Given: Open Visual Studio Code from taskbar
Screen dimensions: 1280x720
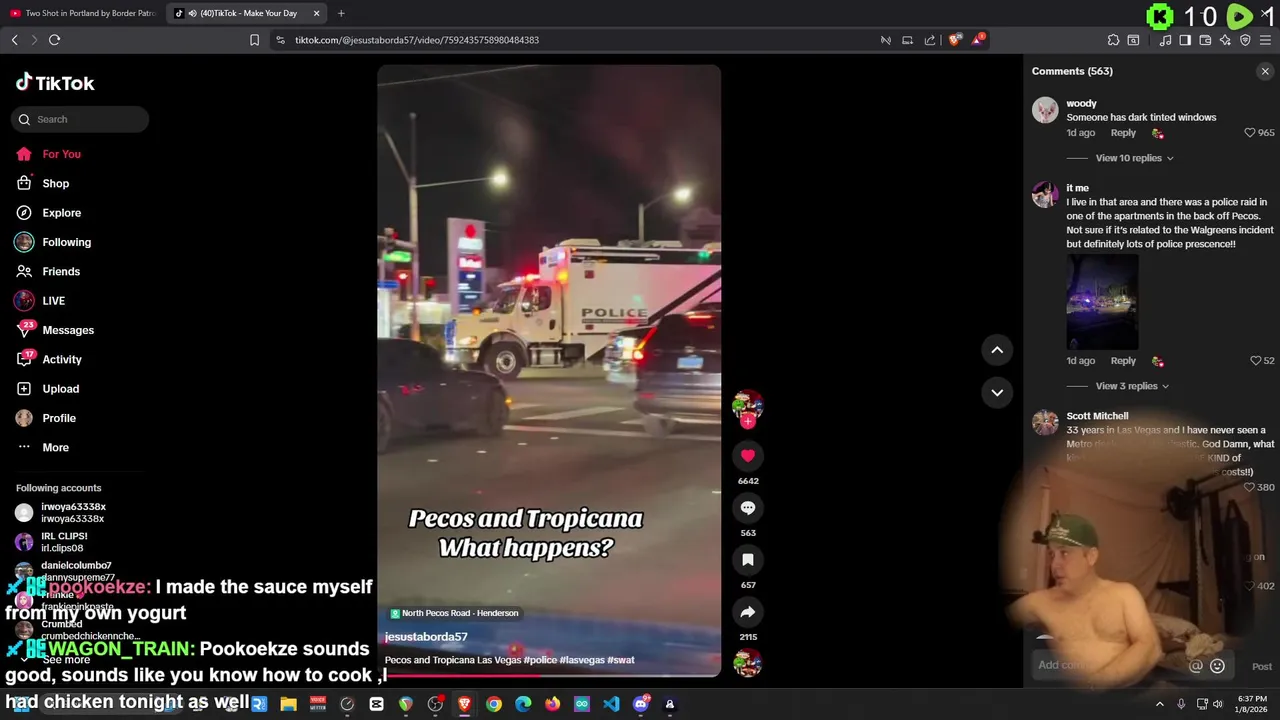Looking at the screenshot, I should [x=611, y=704].
